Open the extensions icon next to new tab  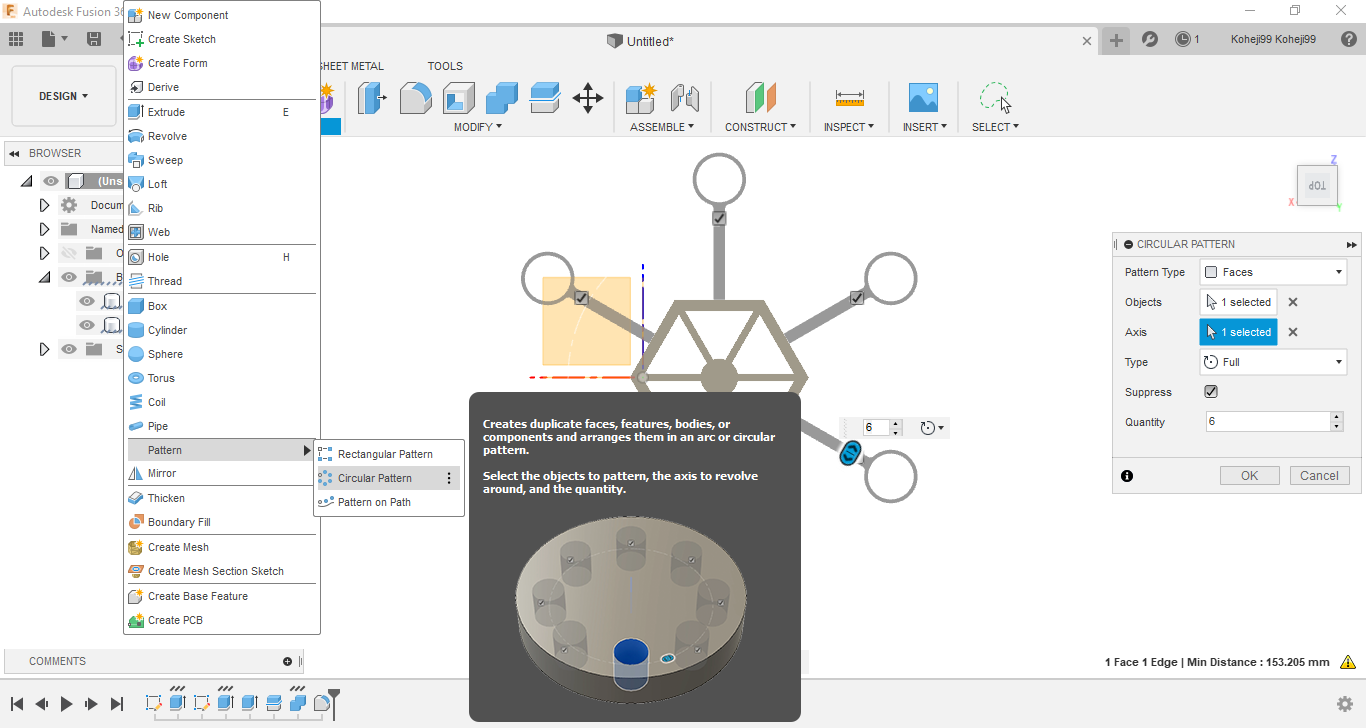[x=1150, y=39]
